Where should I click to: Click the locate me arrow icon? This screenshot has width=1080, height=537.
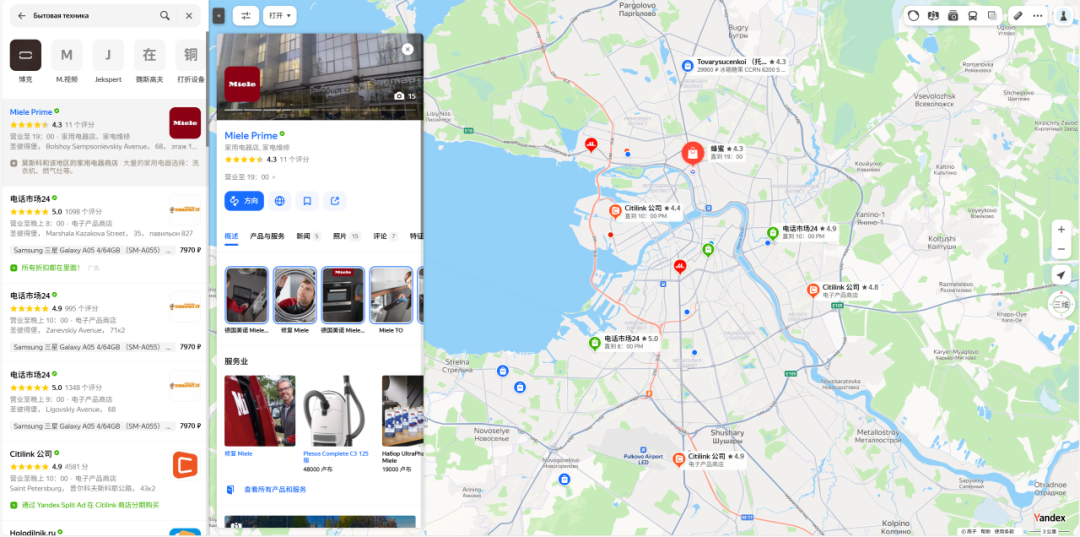[x=1061, y=275]
